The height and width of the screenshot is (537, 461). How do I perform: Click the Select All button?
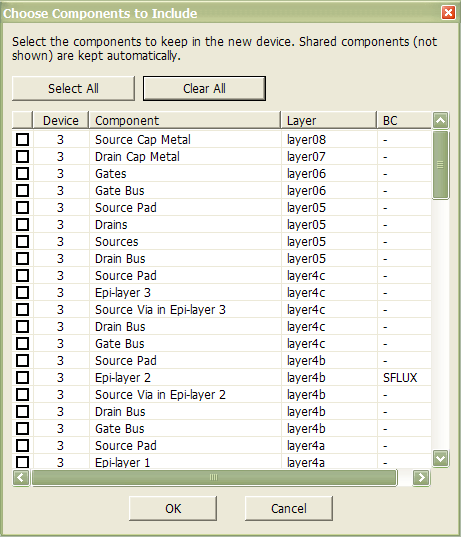[73, 88]
